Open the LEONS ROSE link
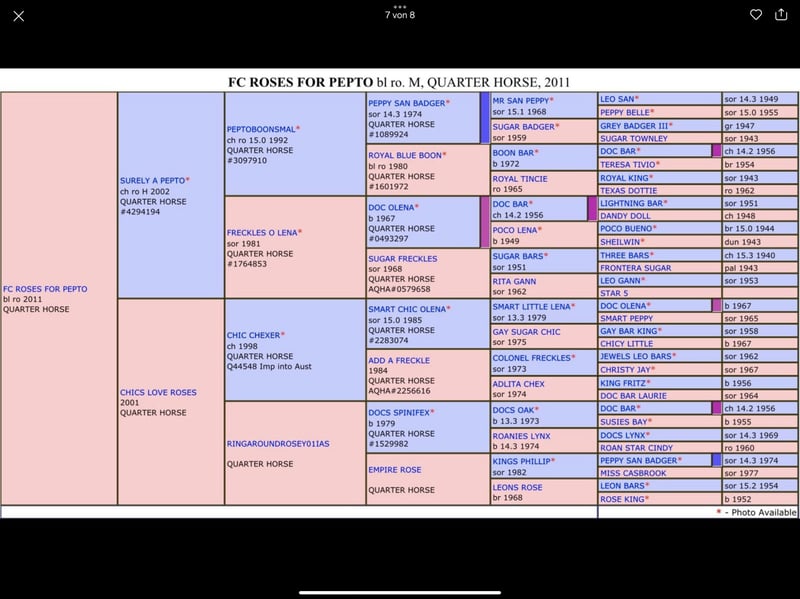 pyautogui.click(x=517, y=488)
